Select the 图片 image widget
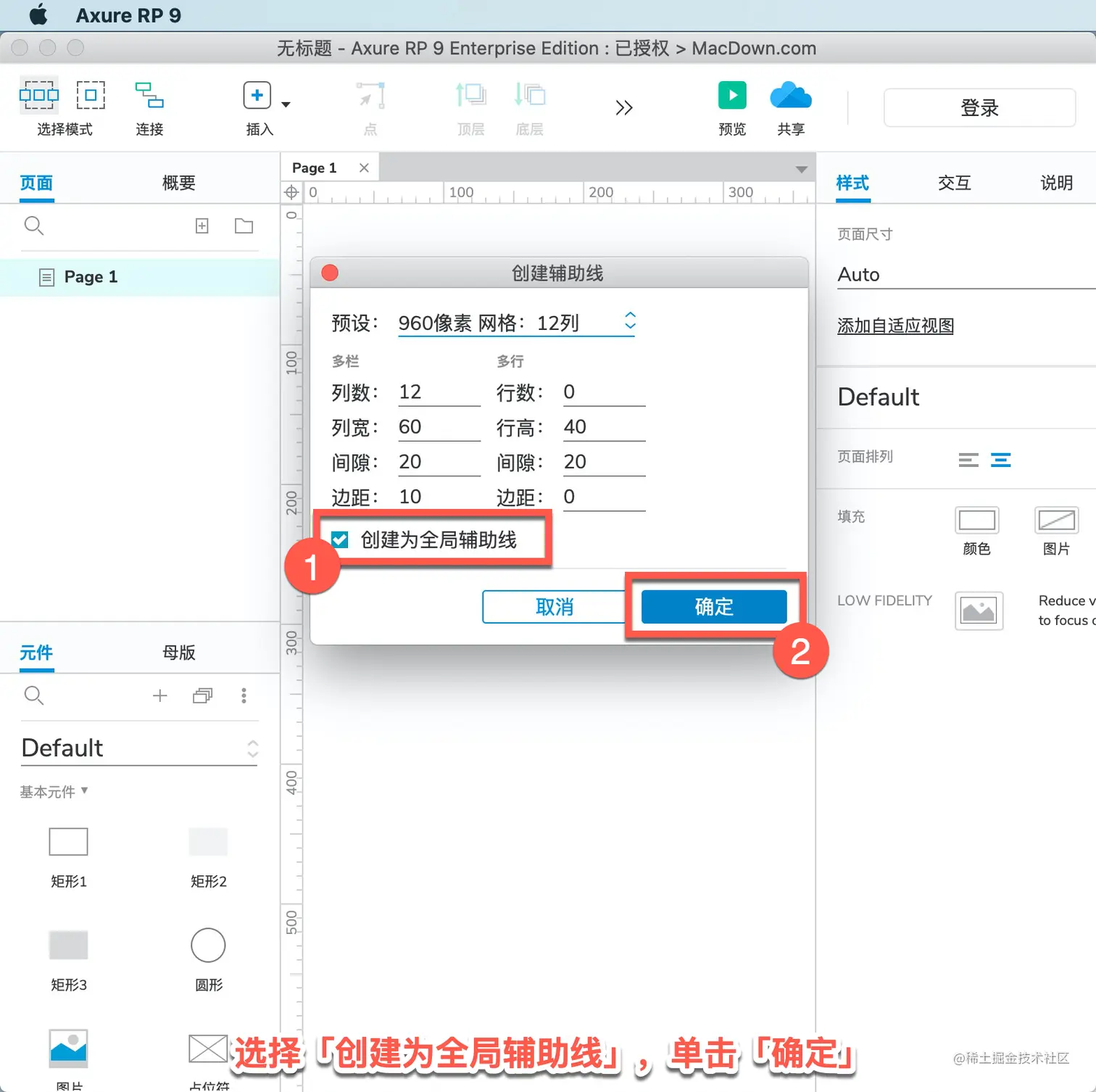1096x1092 pixels. click(68, 1048)
